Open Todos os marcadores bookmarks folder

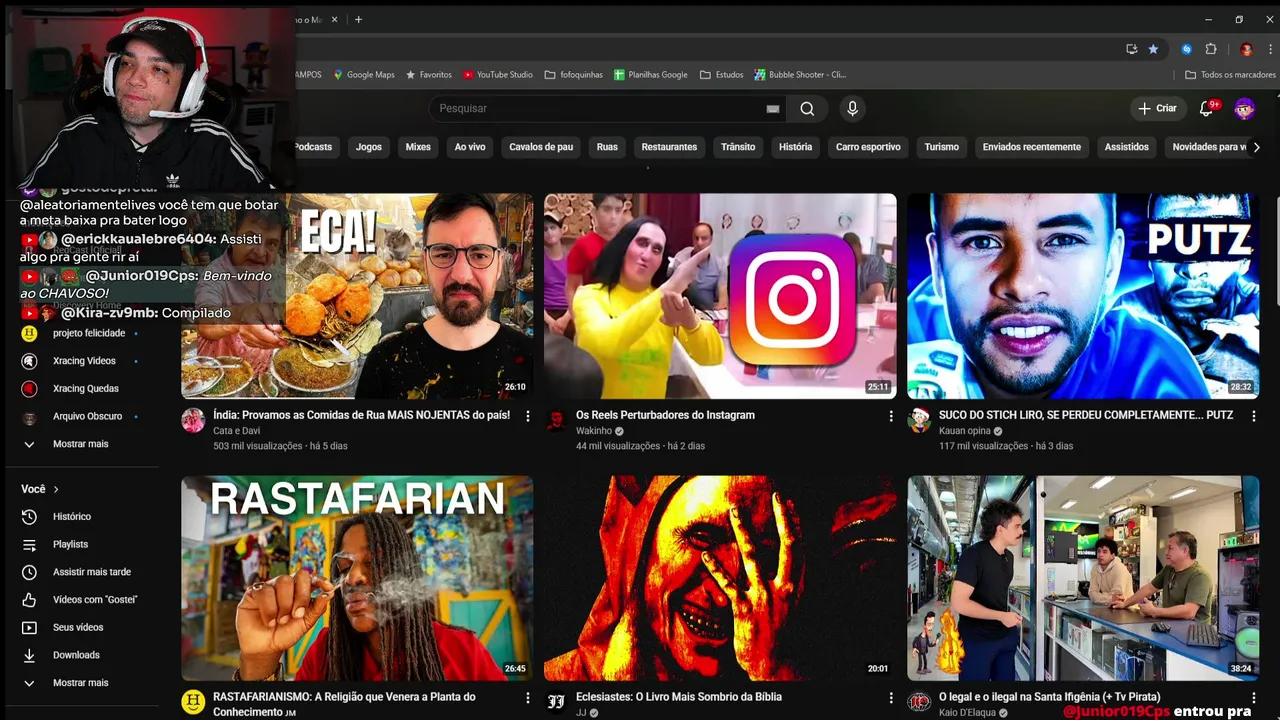click(1230, 75)
